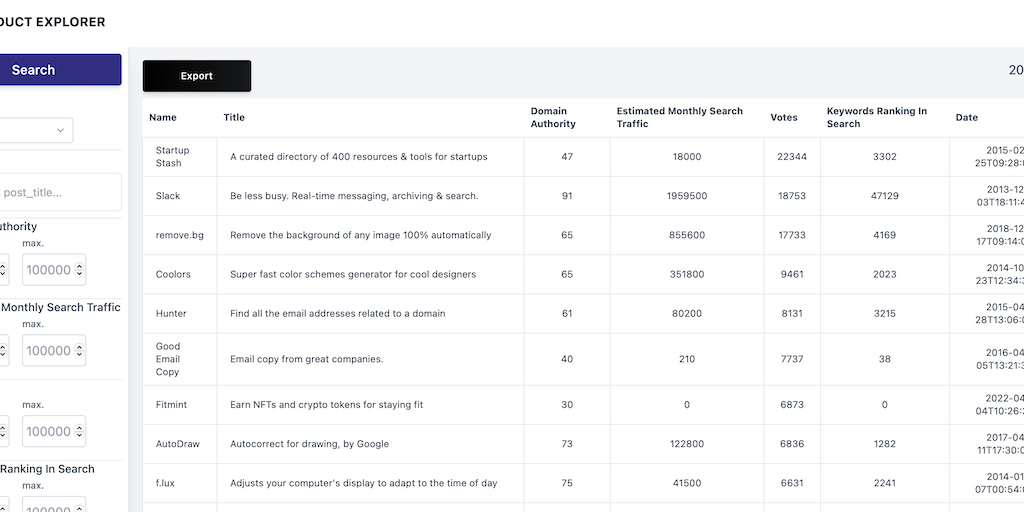Select the Coolors row title text

point(353,274)
